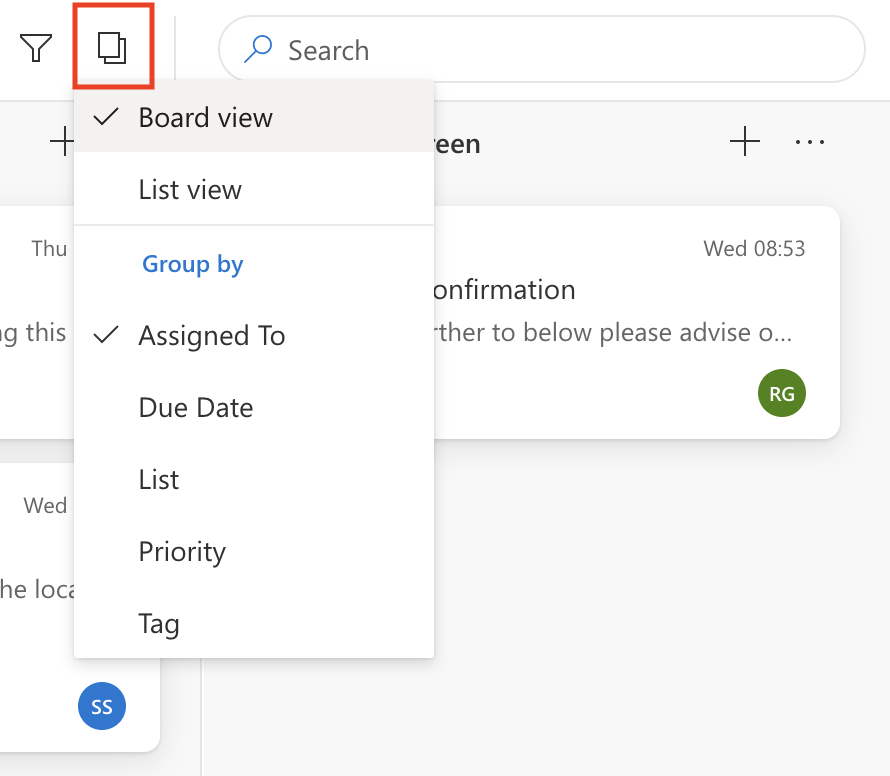Open the column's more options ellipsis
890x776 pixels.
pyautogui.click(x=810, y=143)
